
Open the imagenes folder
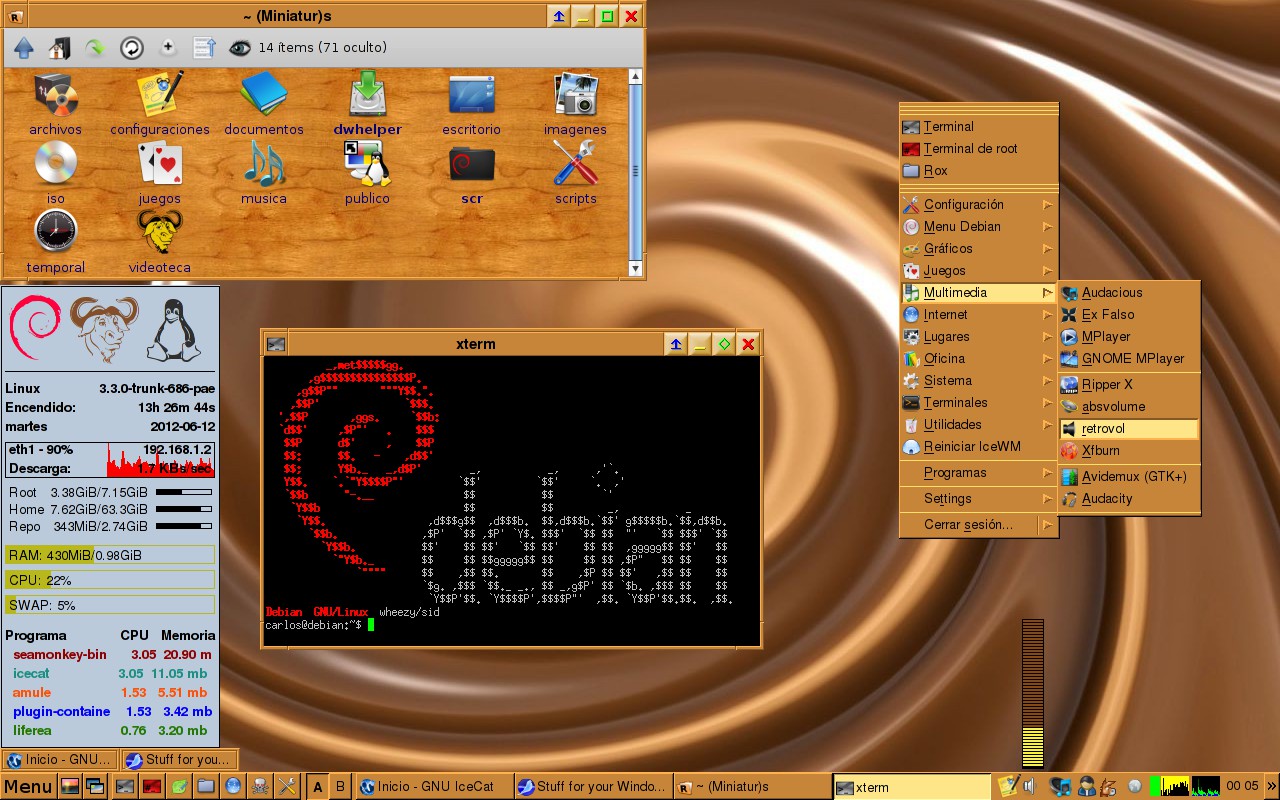575,104
